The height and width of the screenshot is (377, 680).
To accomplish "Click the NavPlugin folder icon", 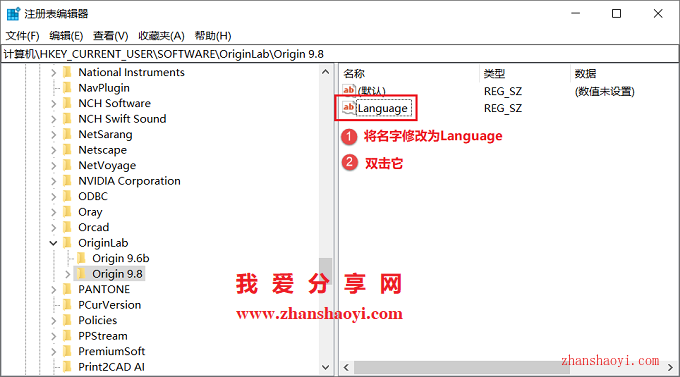I will coord(67,88).
